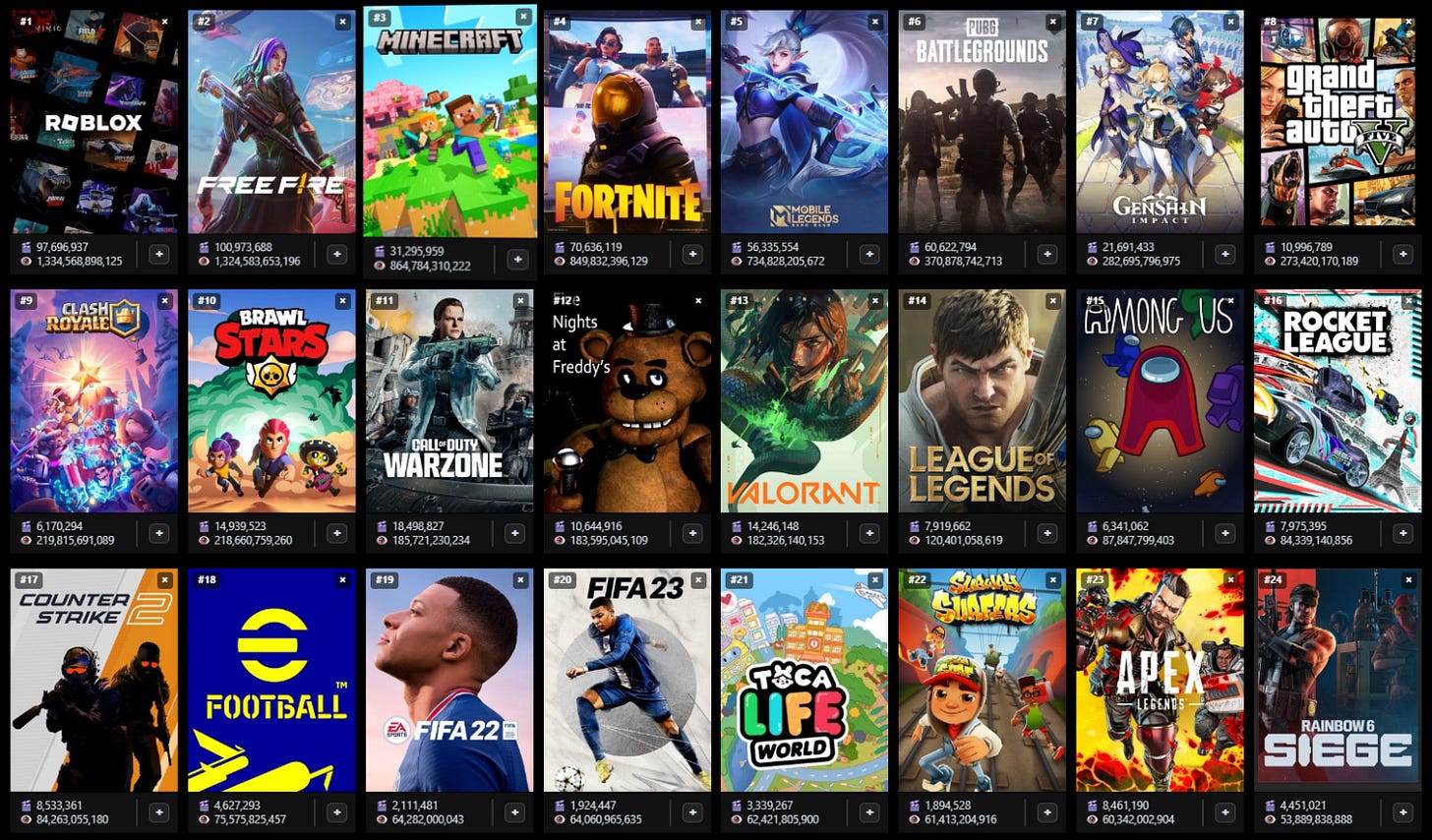Click plus button beneath Brawl Stars card
1432x840 pixels.
click(x=336, y=533)
